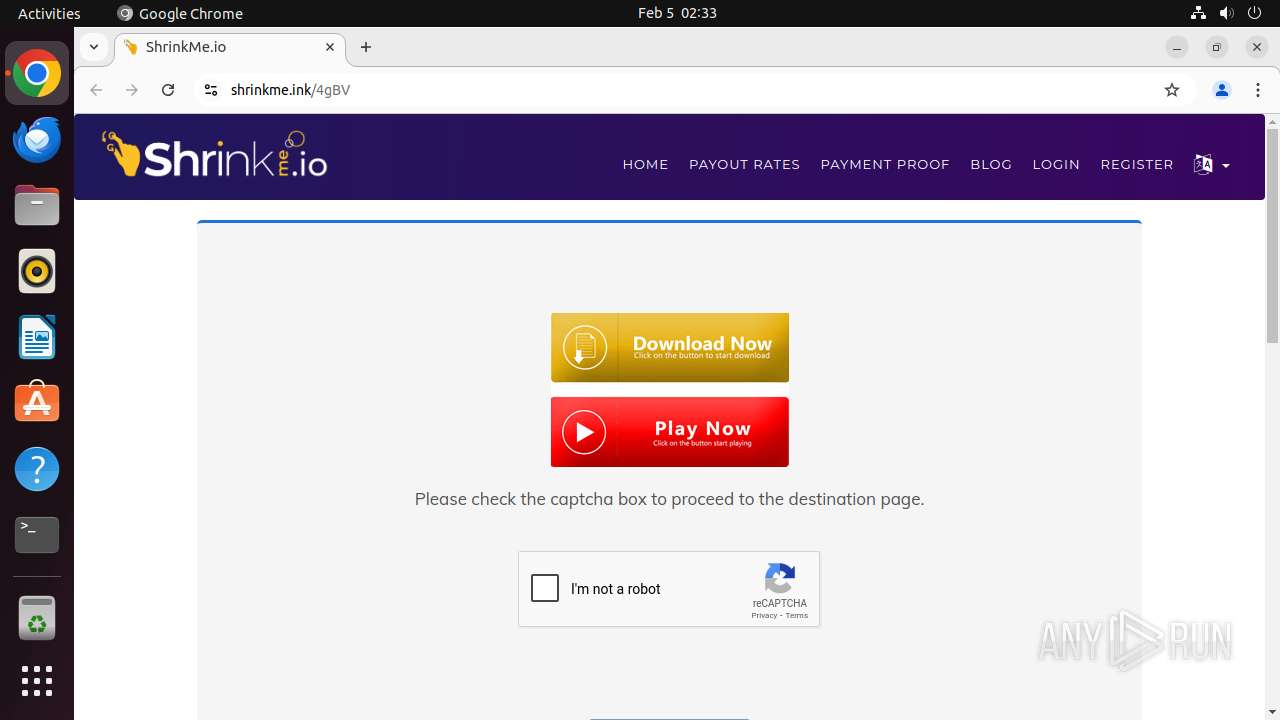Open the clock and calendar menu
The height and width of the screenshot is (720, 1280).
pyautogui.click(x=677, y=13)
